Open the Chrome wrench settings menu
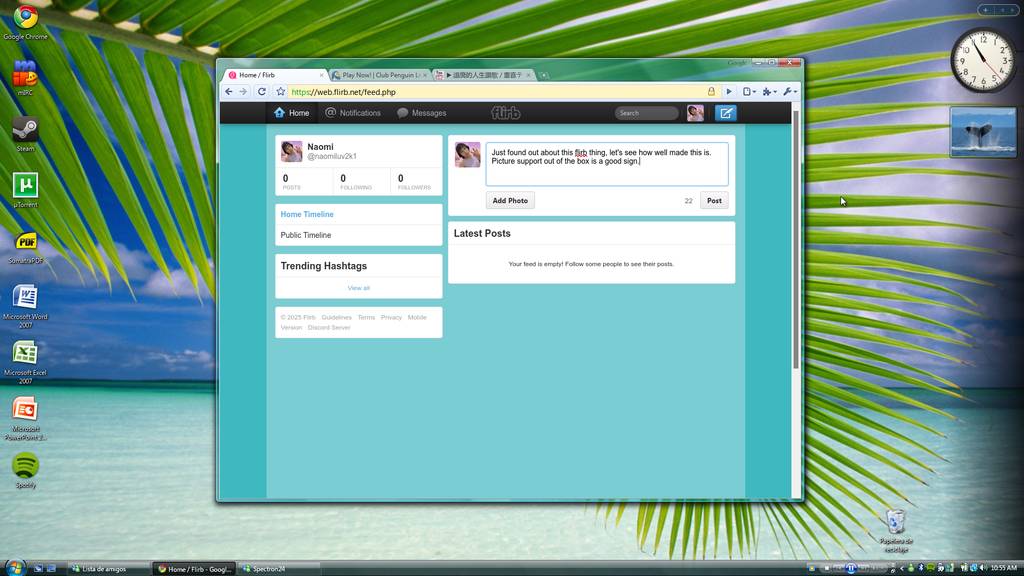 pyautogui.click(x=790, y=92)
